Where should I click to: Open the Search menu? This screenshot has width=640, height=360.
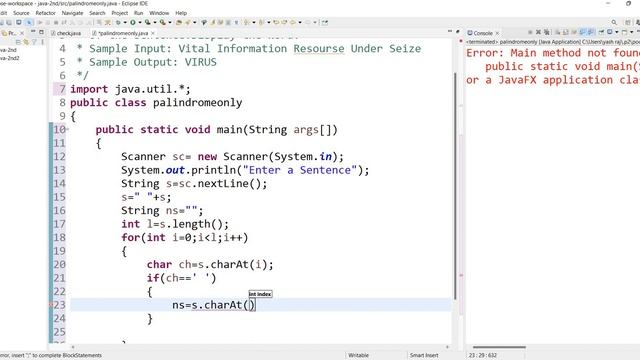pos(97,13)
